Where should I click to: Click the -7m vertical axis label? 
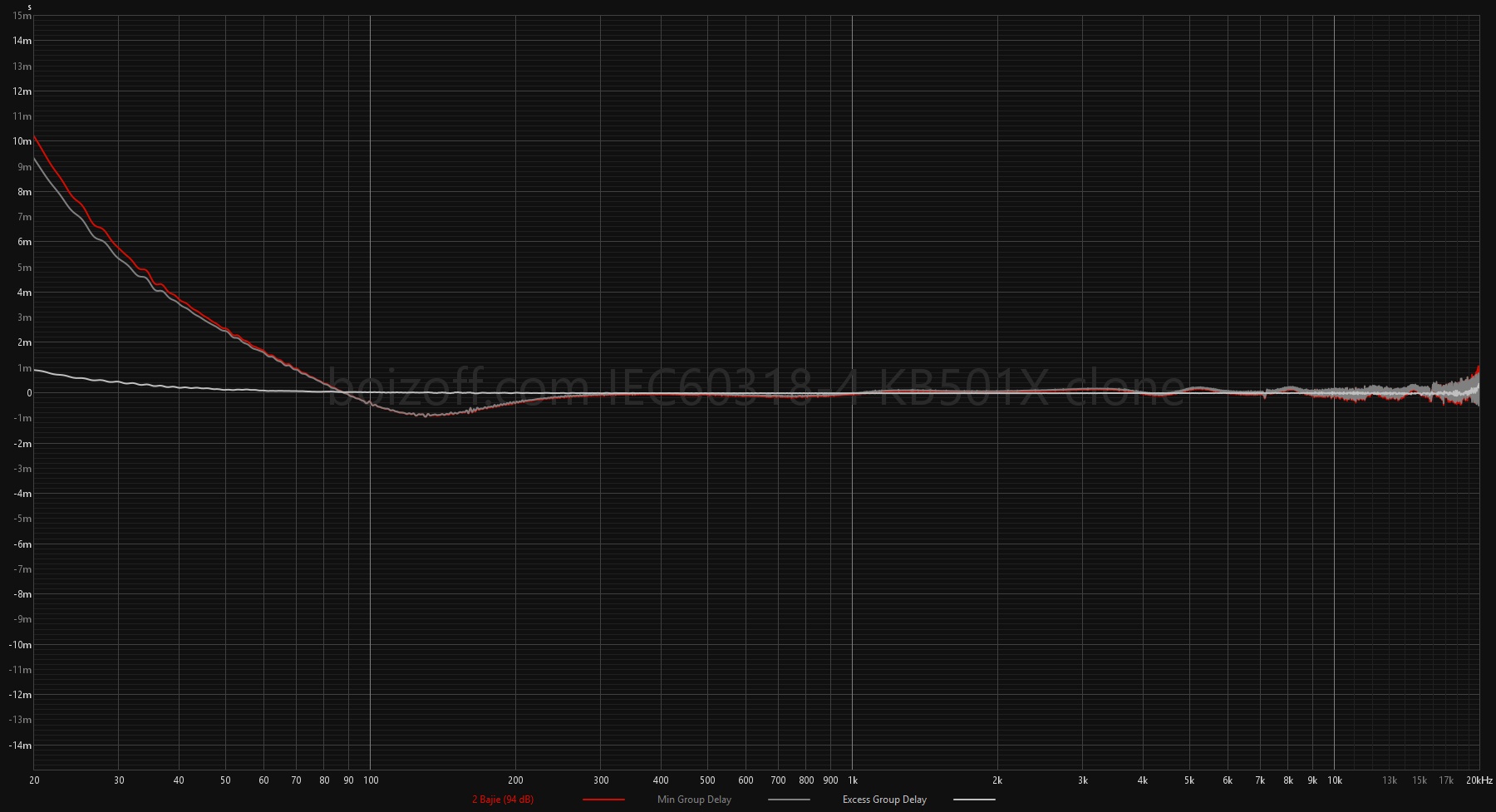[x=22, y=569]
